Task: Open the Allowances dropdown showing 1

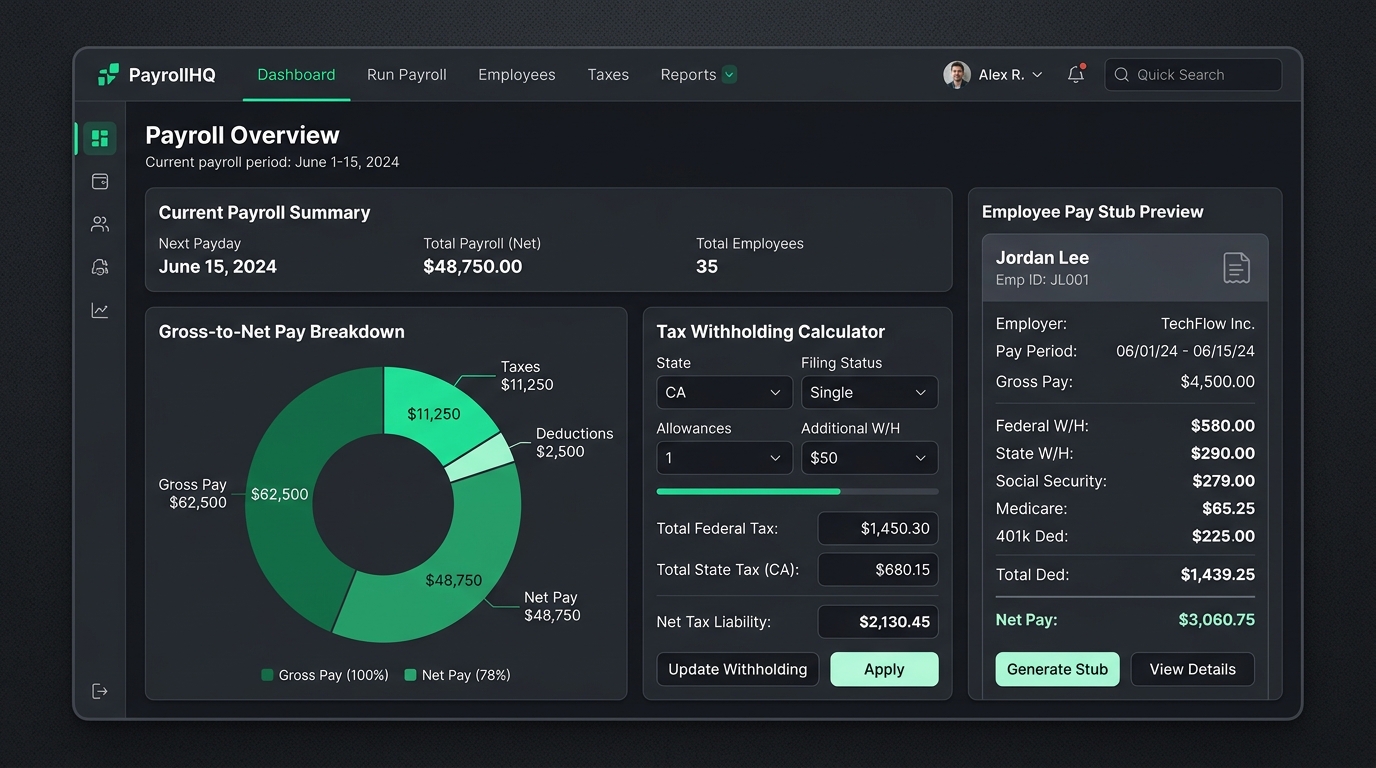Action: [x=724, y=458]
